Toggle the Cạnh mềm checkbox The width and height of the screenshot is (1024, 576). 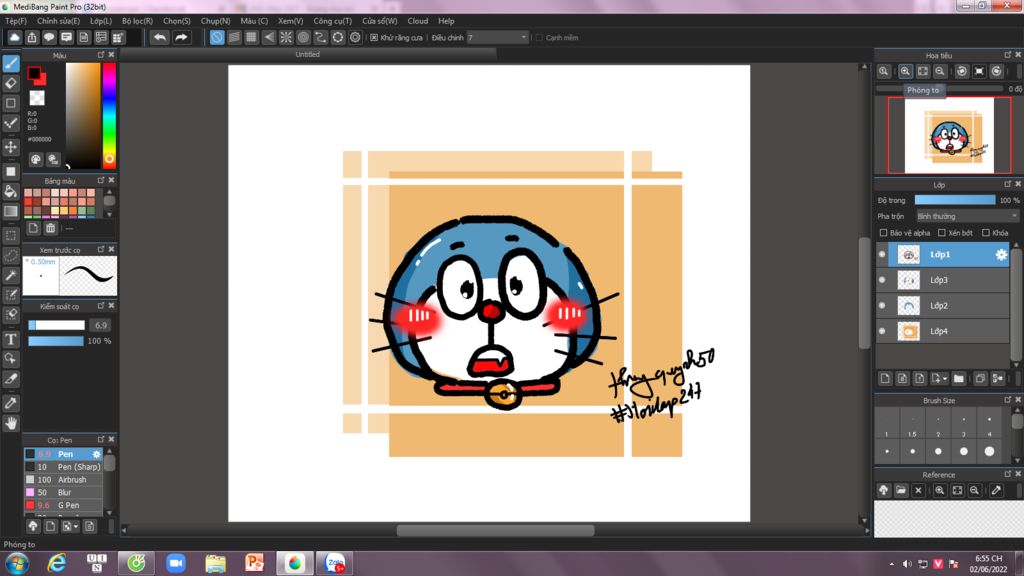pos(539,38)
